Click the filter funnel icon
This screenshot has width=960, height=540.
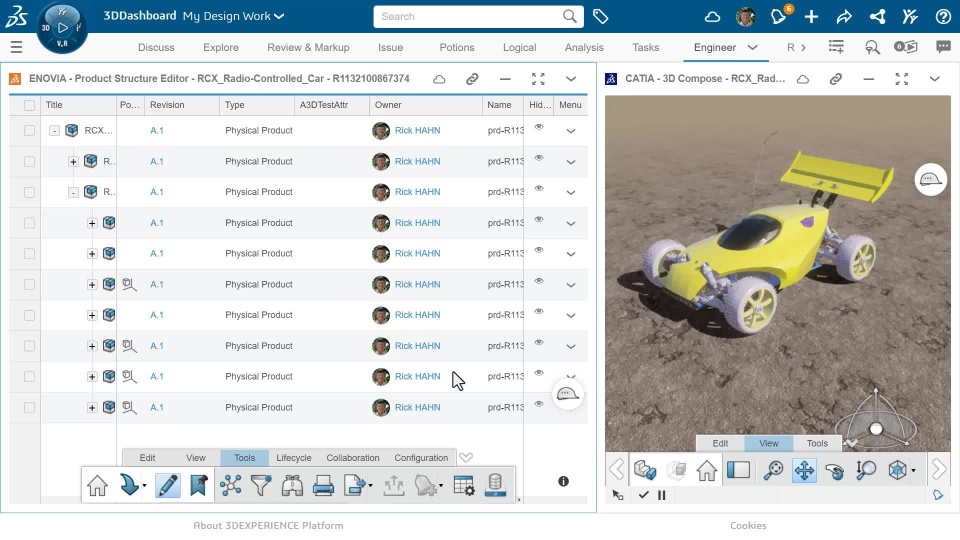[261, 485]
